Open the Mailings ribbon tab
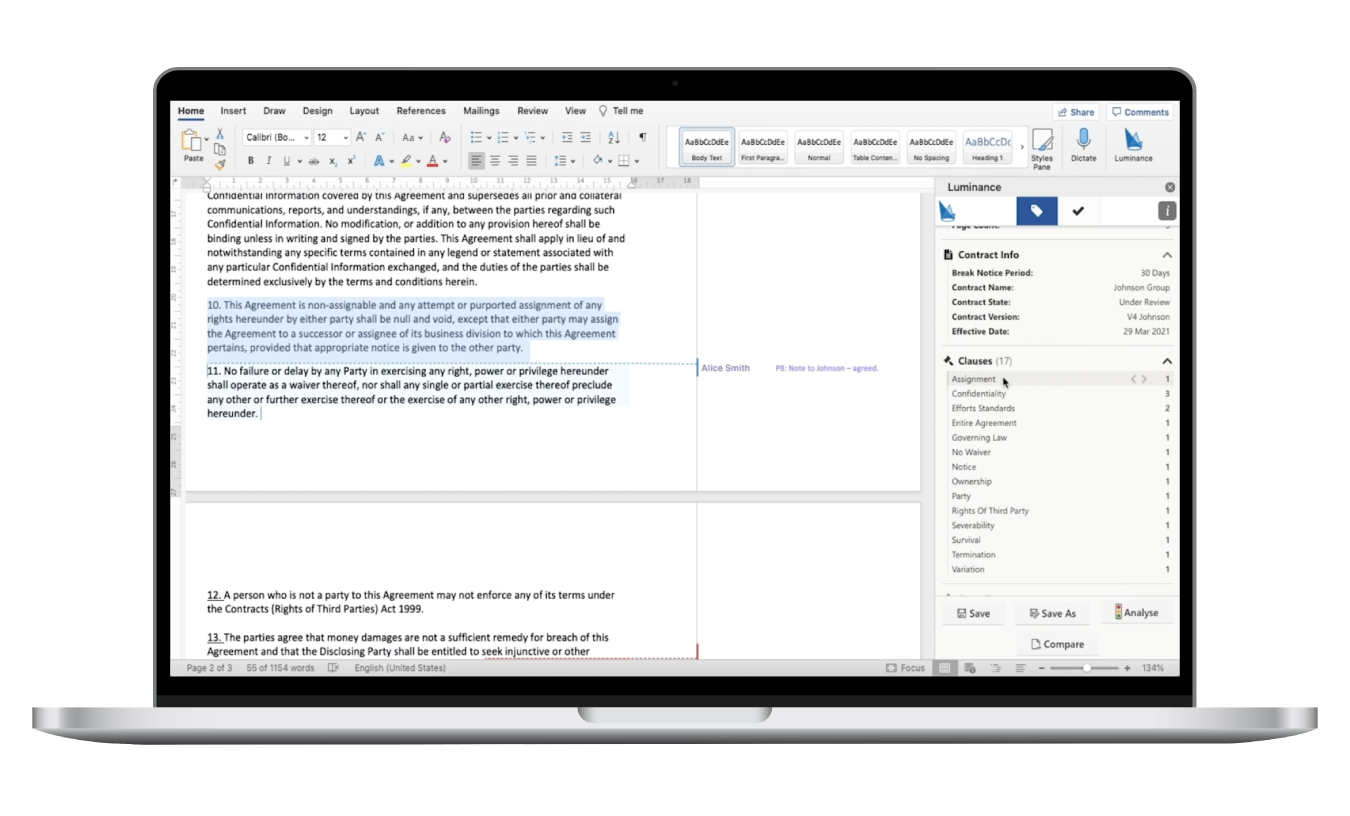This screenshot has width=1350, height=816. click(x=481, y=111)
